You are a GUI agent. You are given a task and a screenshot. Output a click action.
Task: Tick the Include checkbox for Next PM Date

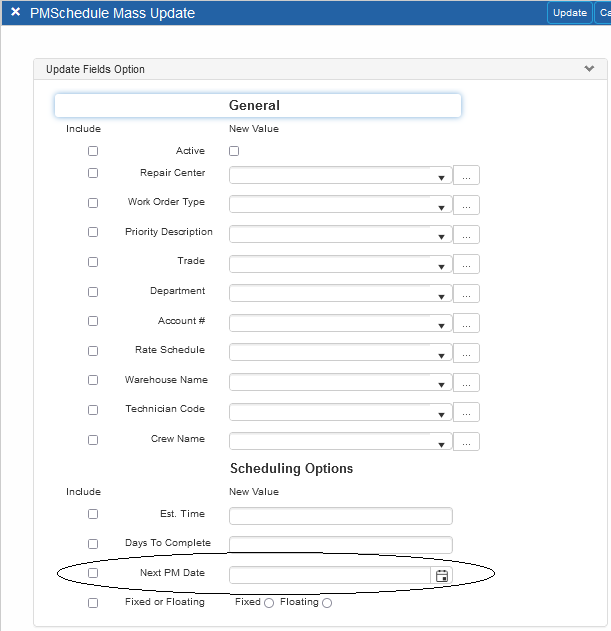click(93, 573)
